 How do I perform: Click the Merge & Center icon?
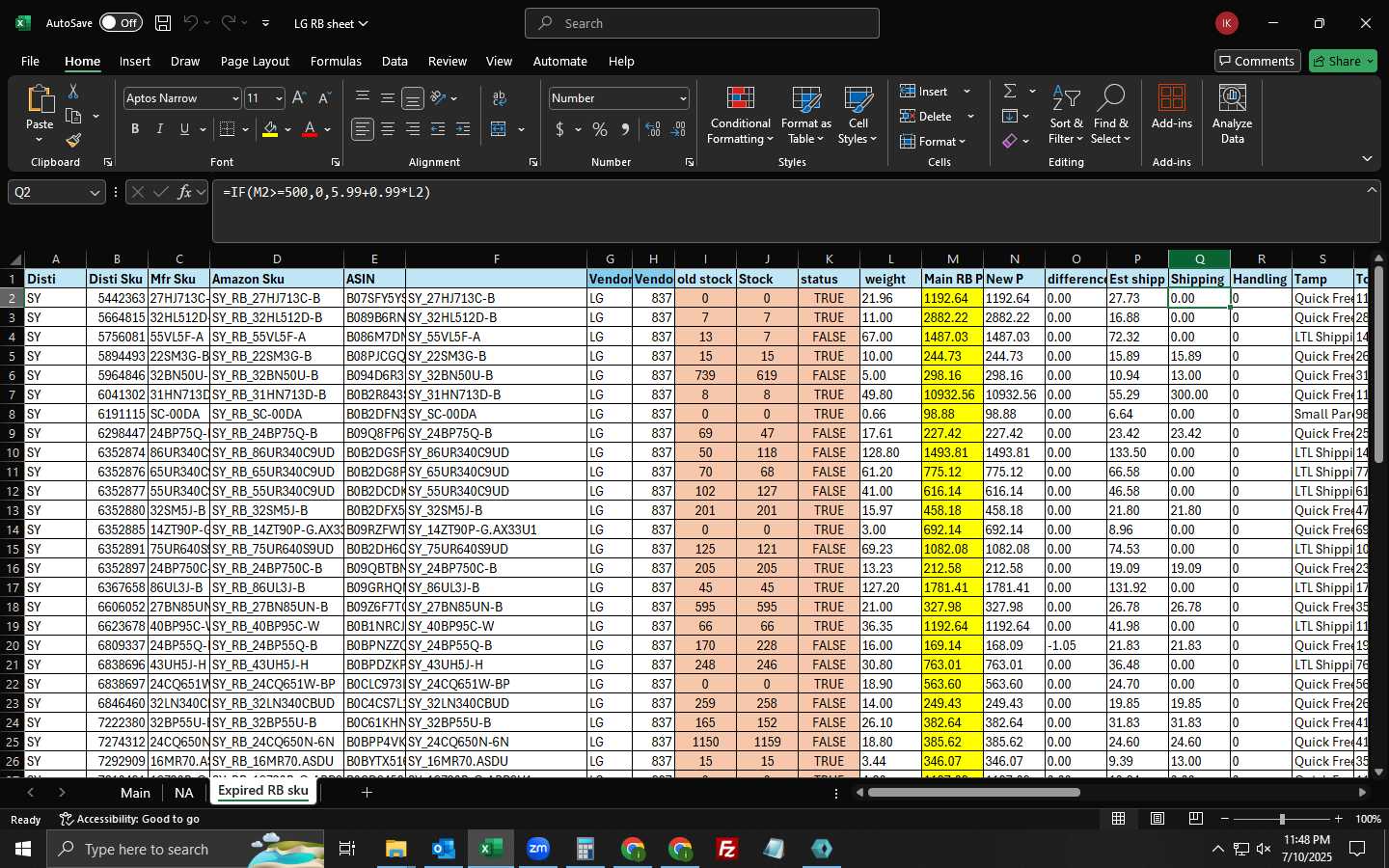coord(499,129)
